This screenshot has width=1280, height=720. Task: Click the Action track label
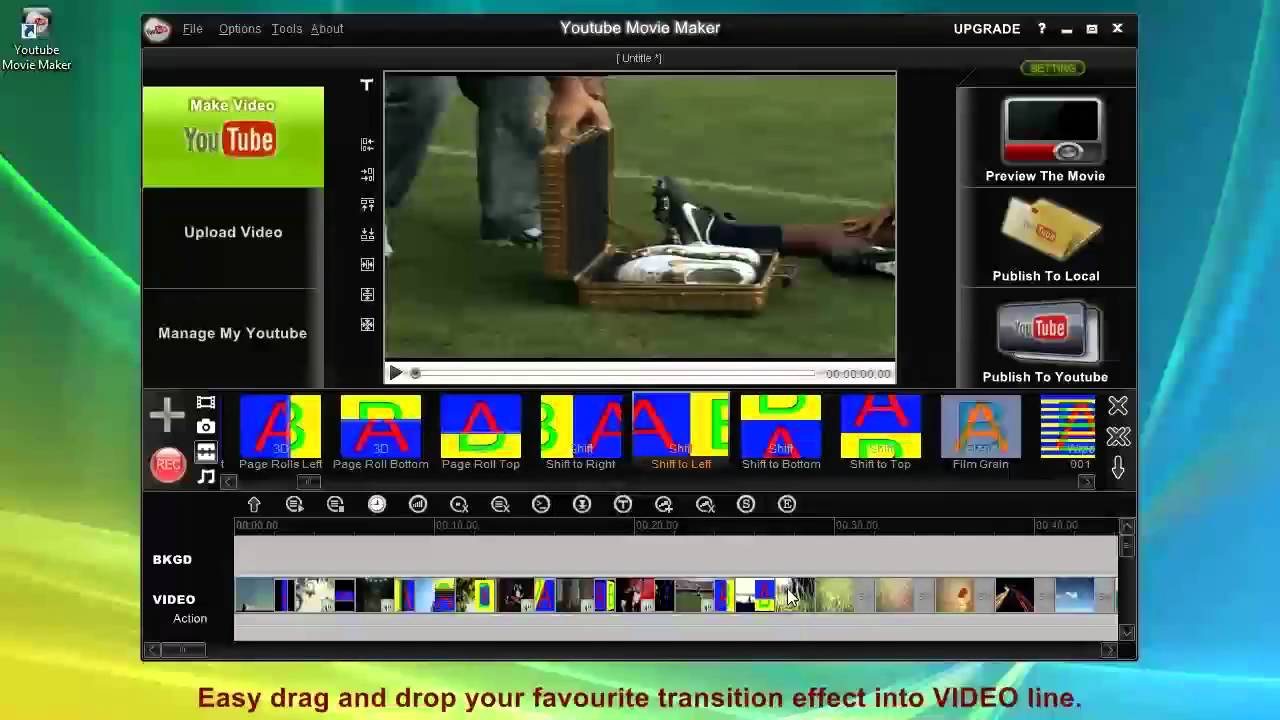[x=190, y=619]
